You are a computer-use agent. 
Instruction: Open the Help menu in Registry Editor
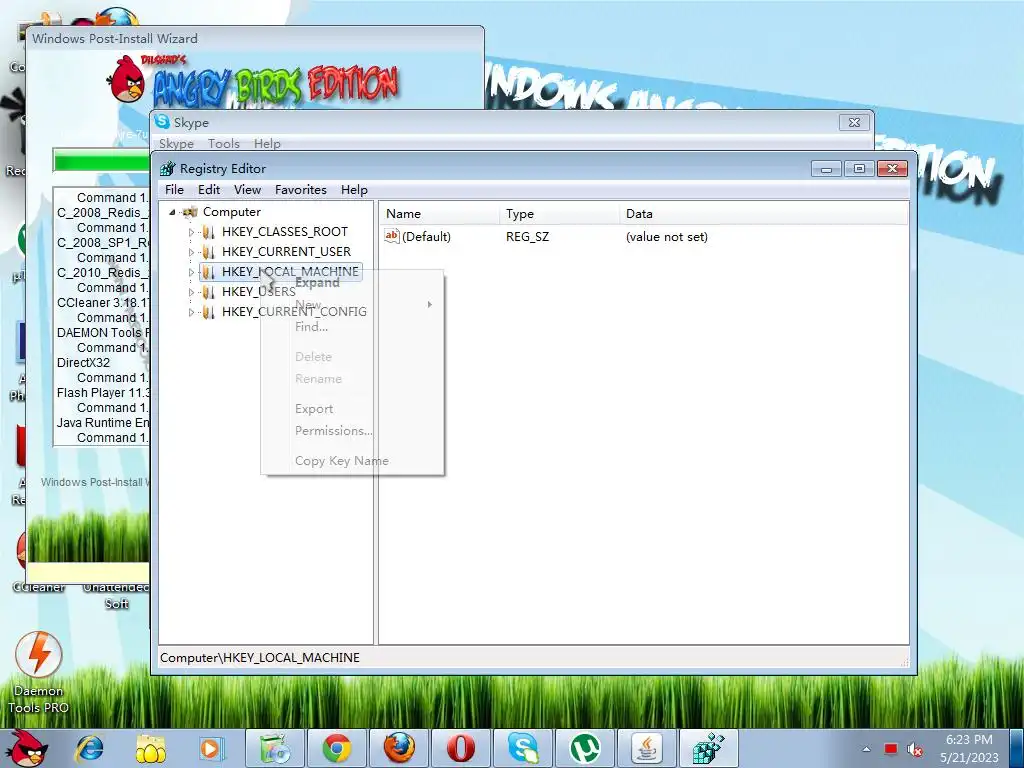[354, 189]
